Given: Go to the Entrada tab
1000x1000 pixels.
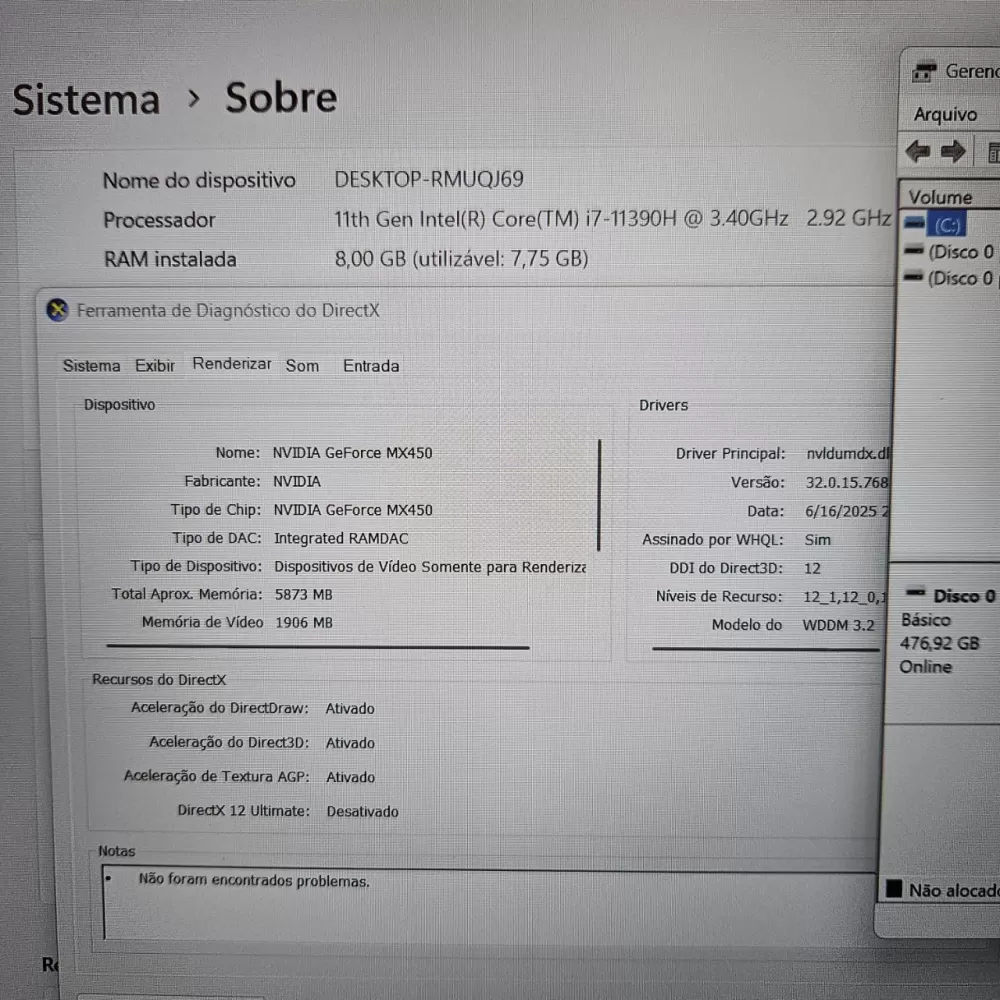Looking at the screenshot, I should 371,366.
